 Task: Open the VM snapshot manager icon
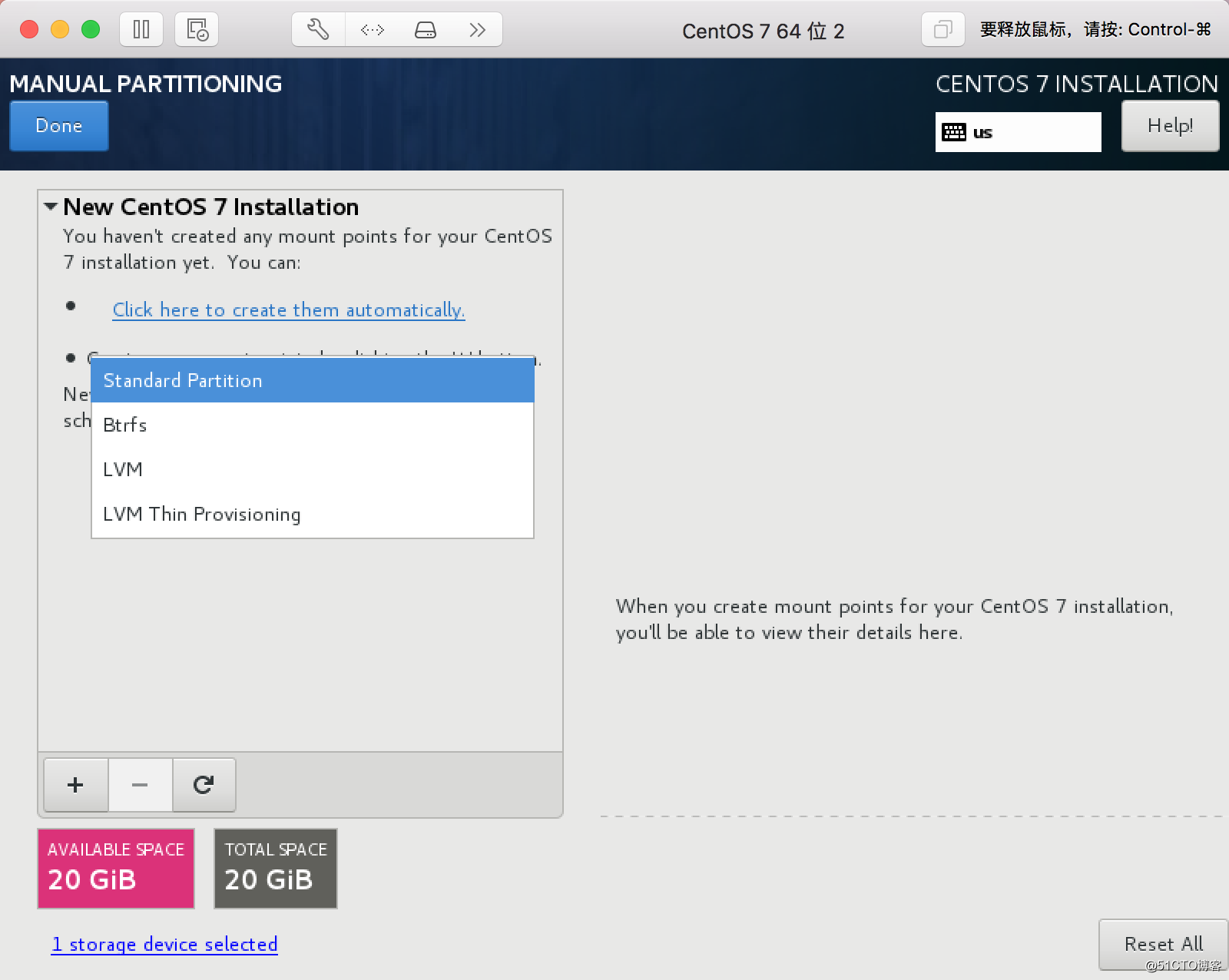pos(197,30)
